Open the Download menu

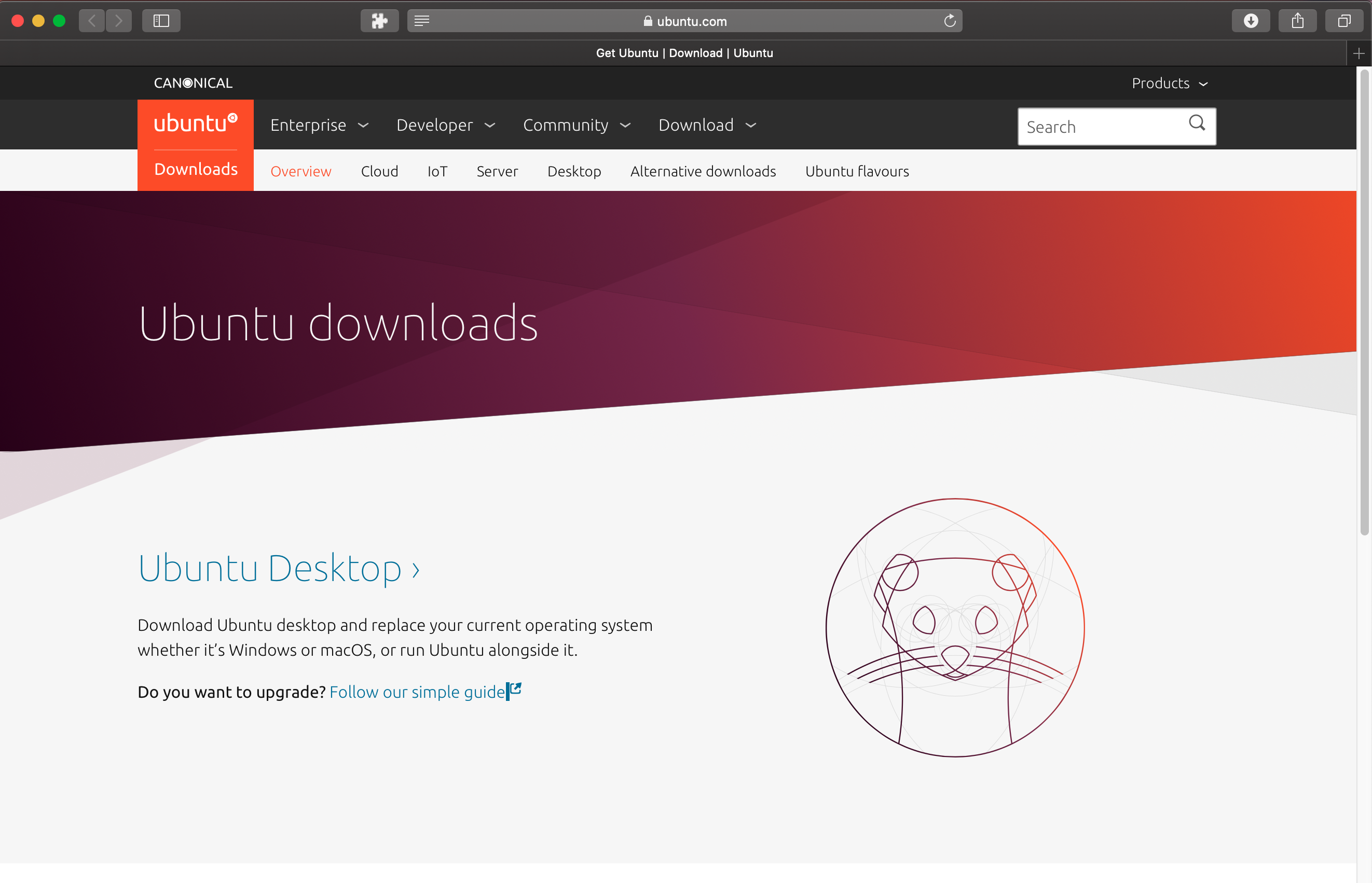tap(707, 125)
